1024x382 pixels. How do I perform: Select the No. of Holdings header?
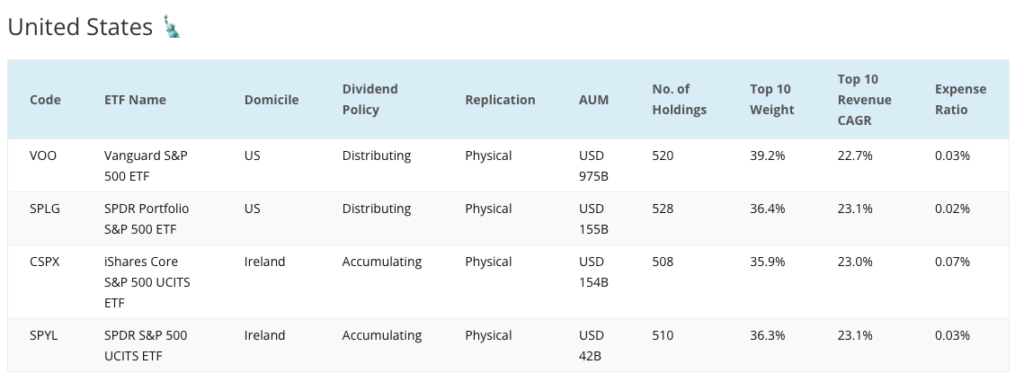(x=679, y=99)
